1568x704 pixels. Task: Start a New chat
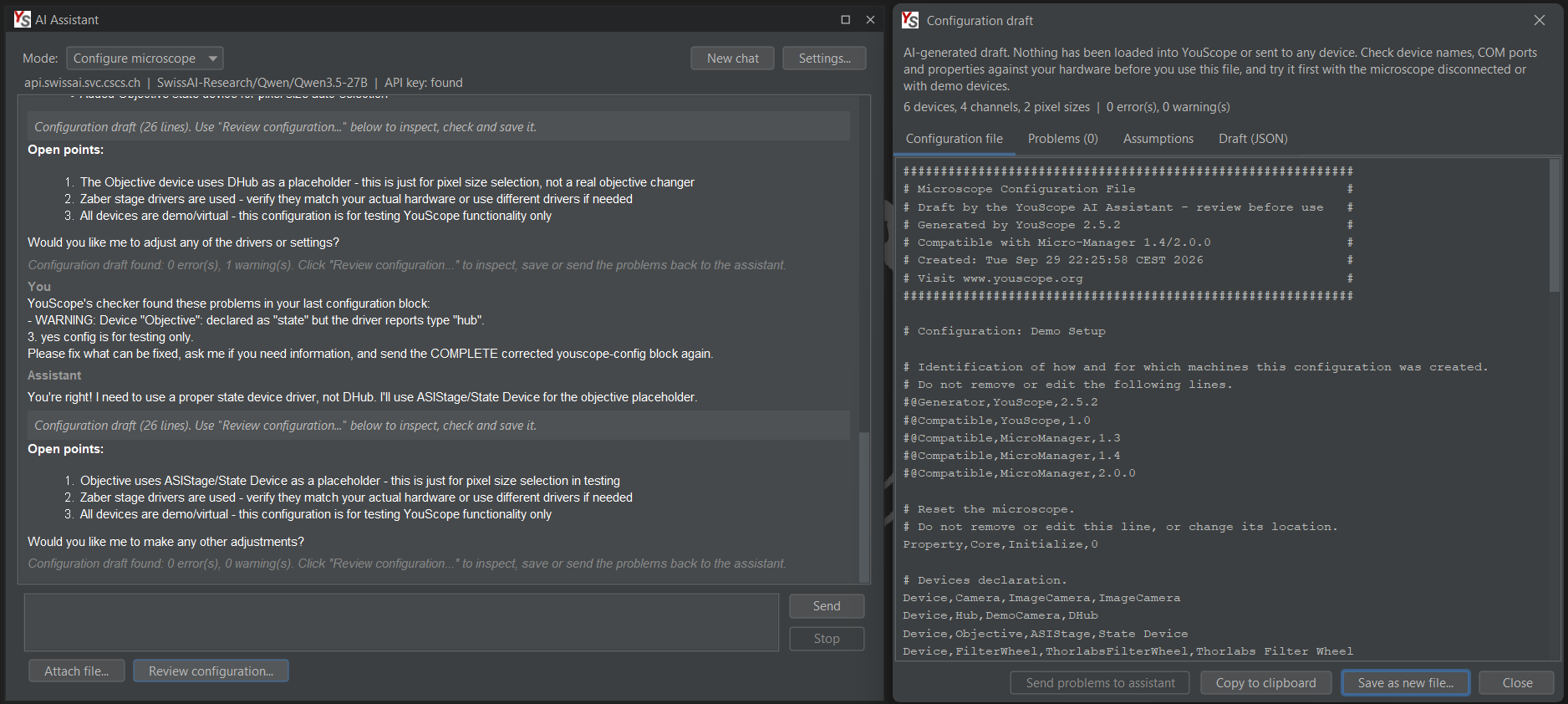pyautogui.click(x=732, y=59)
